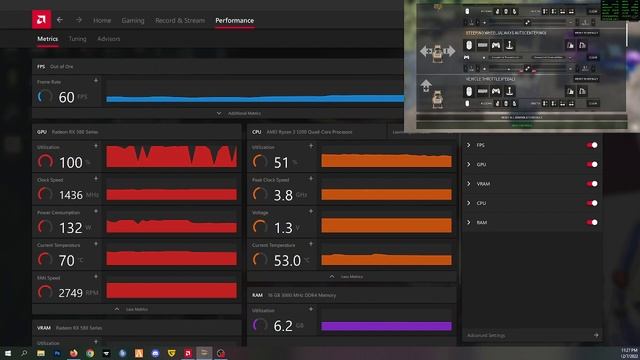The image size is (640, 360).
Task: Click the plus icon for GPU Utilization
Action: [96, 146]
